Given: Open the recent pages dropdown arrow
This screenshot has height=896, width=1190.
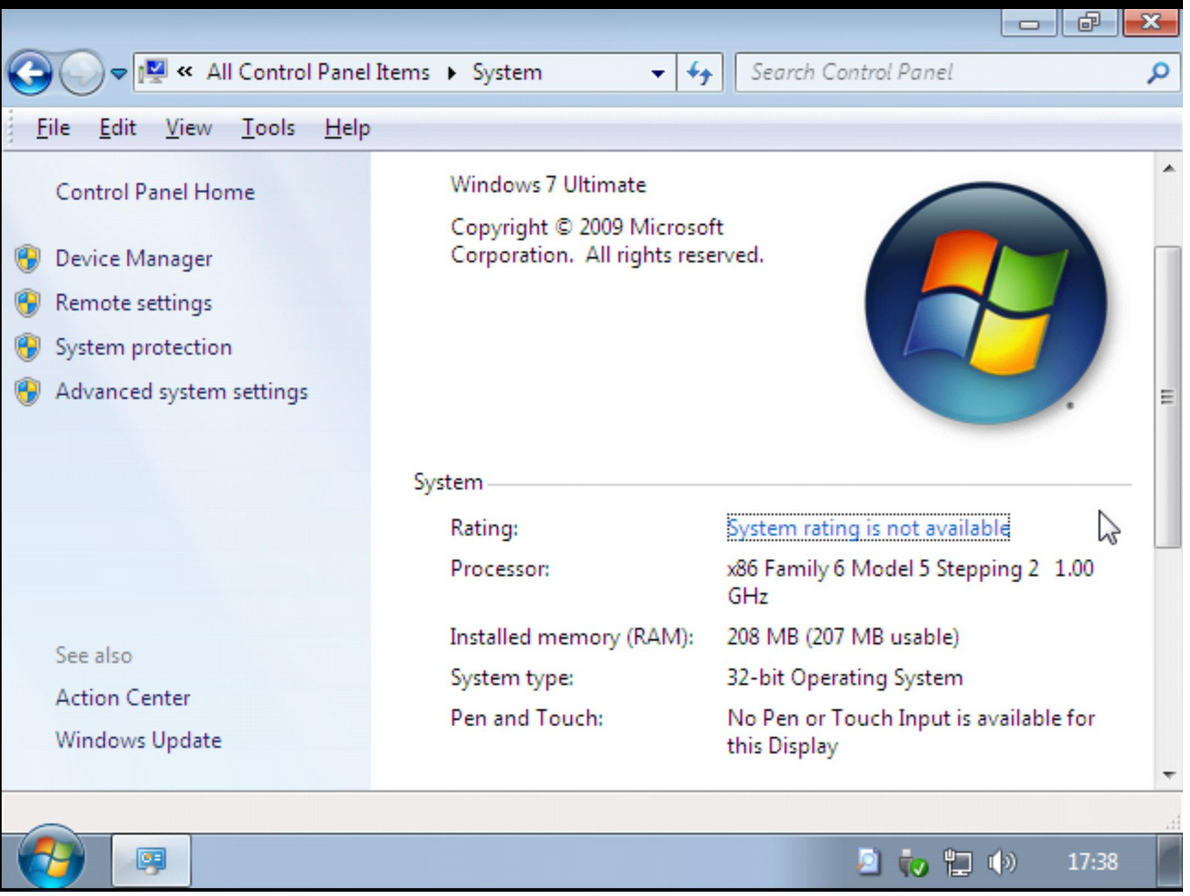Looking at the screenshot, I should point(118,74).
